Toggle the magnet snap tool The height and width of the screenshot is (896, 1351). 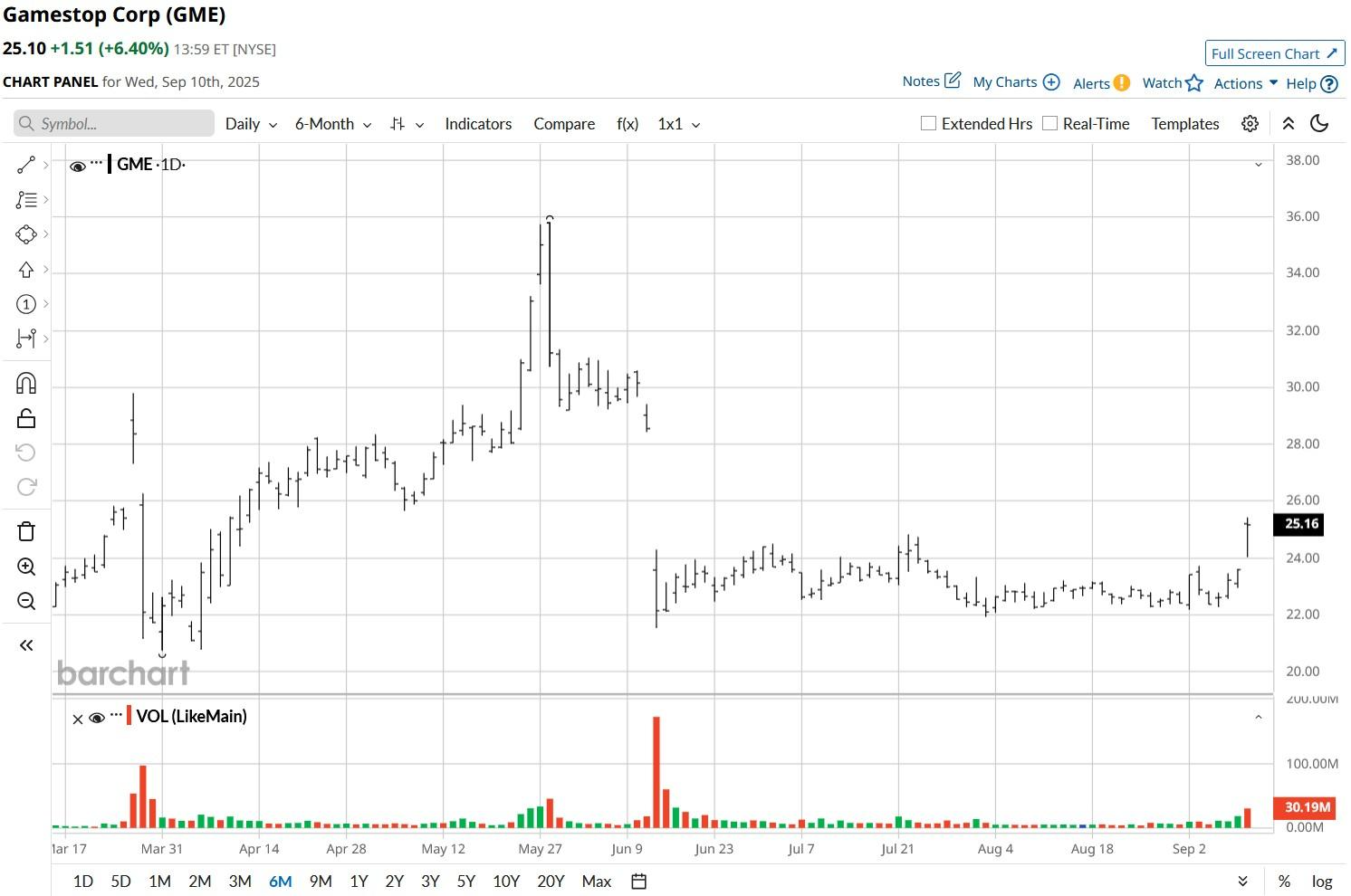[x=26, y=384]
